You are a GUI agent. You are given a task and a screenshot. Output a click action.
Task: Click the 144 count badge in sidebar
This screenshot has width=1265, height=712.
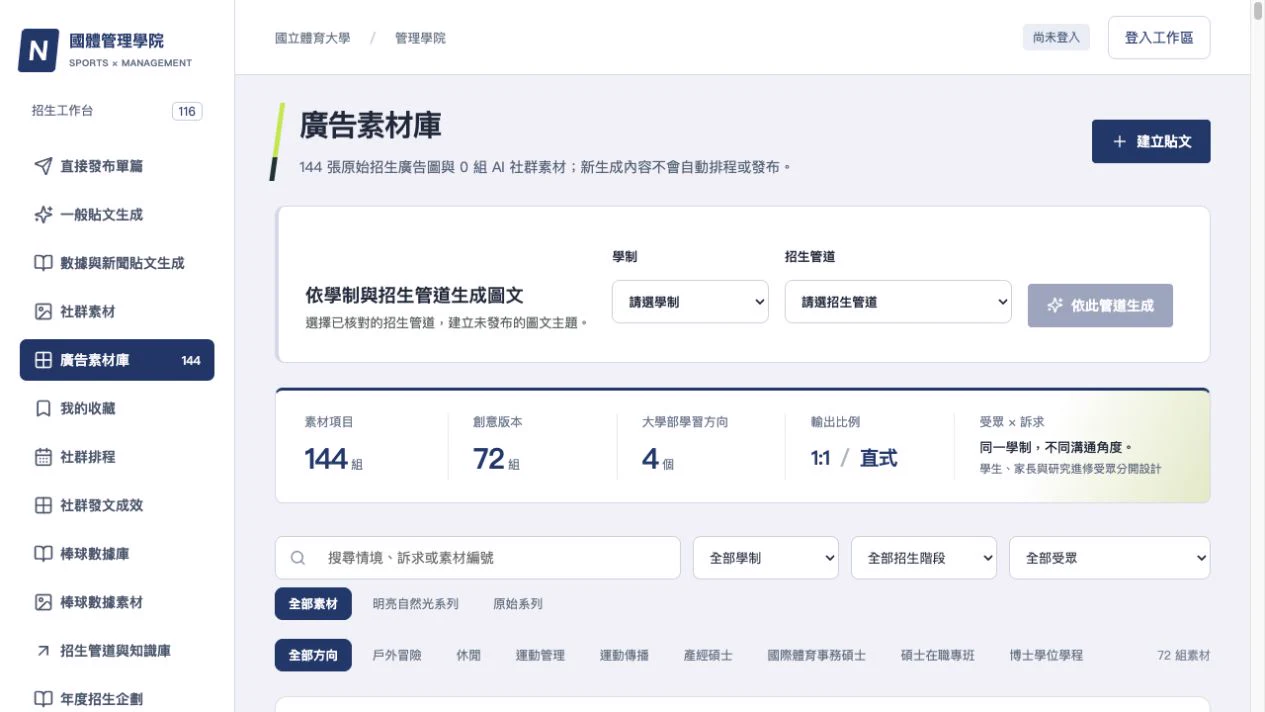[x=191, y=361]
